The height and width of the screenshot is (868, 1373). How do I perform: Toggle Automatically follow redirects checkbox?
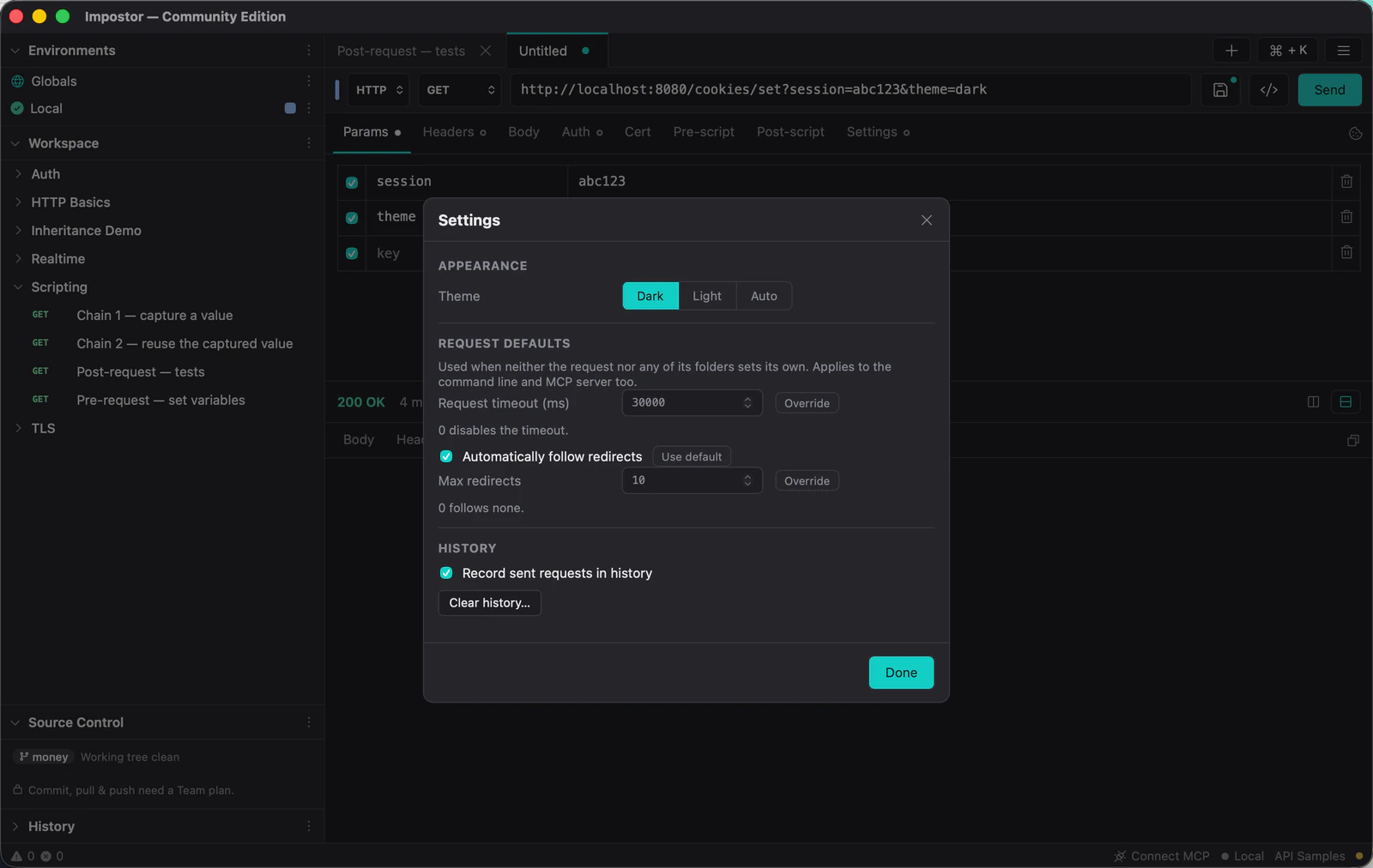pos(446,456)
